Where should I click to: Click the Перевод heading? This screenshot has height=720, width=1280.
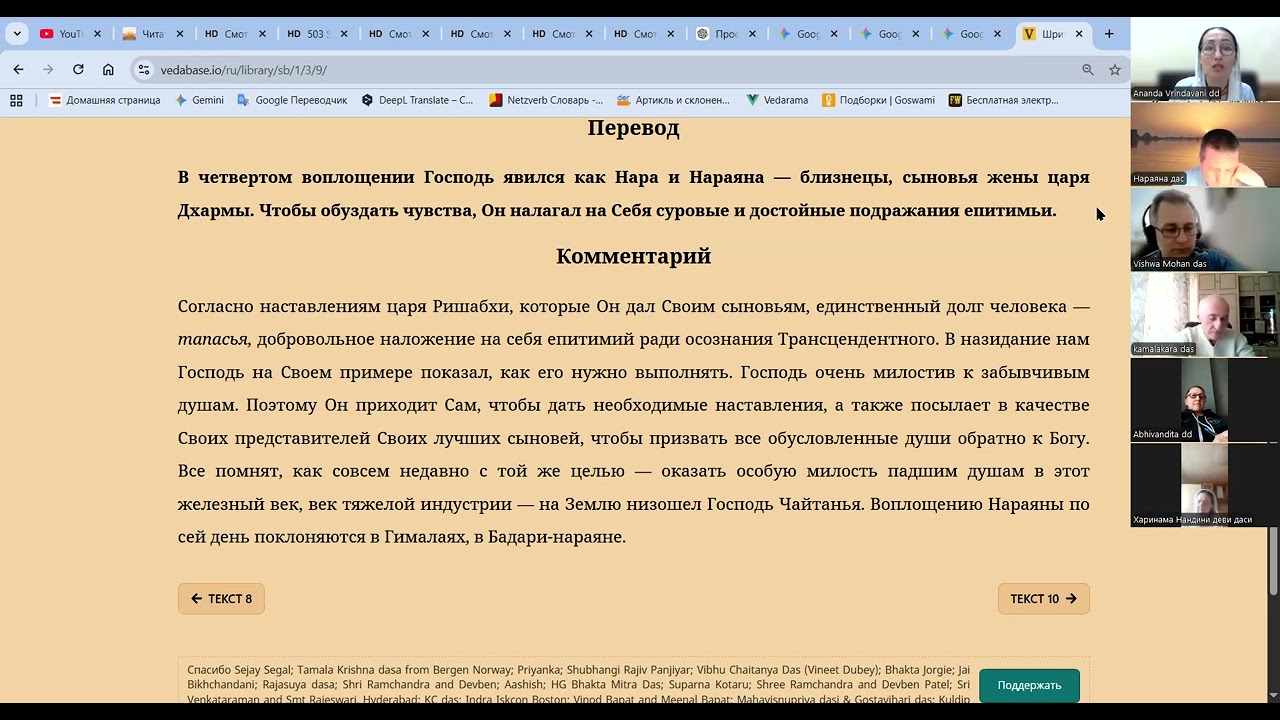[633, 128]
